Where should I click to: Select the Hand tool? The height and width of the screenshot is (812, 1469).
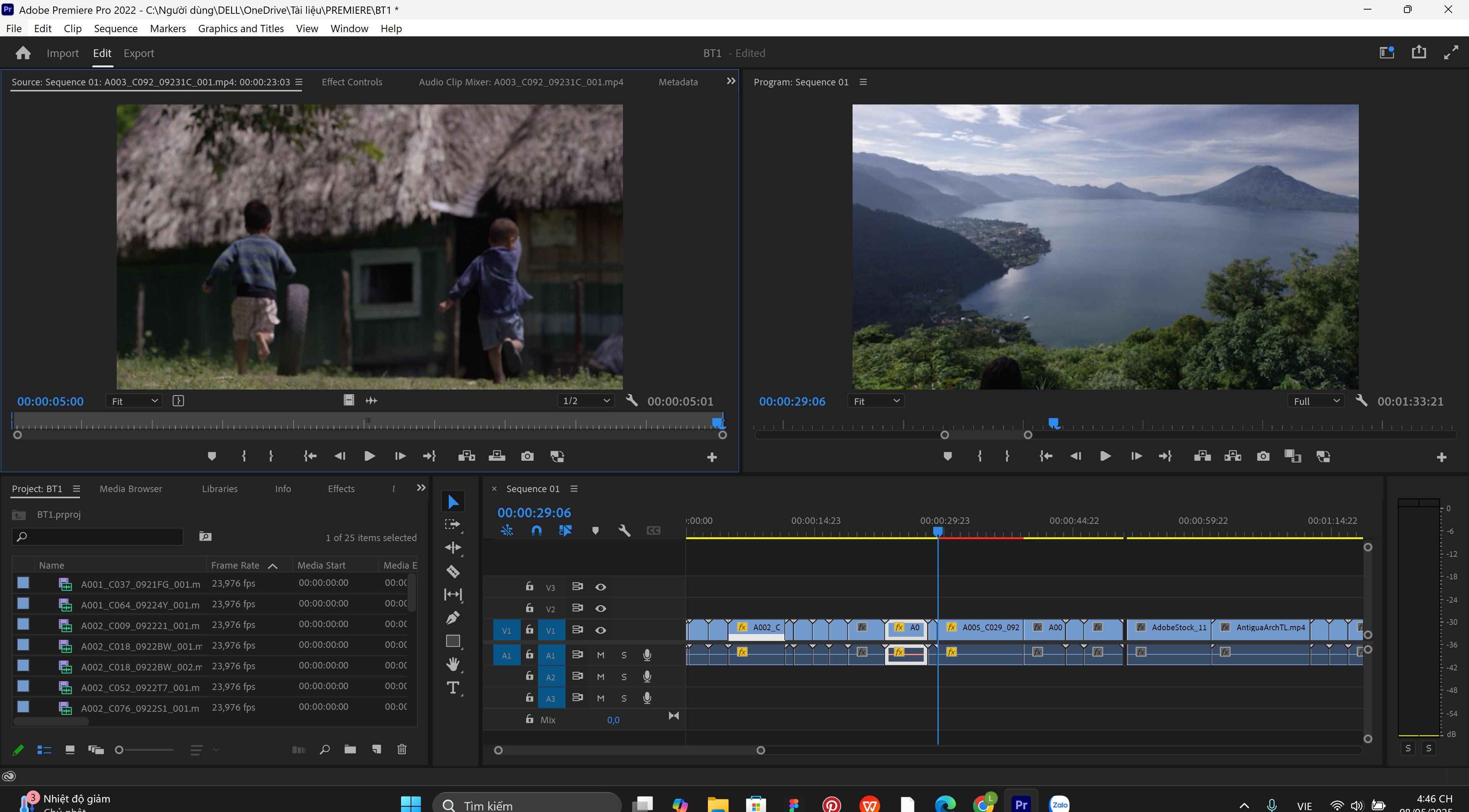coord(453,664)
